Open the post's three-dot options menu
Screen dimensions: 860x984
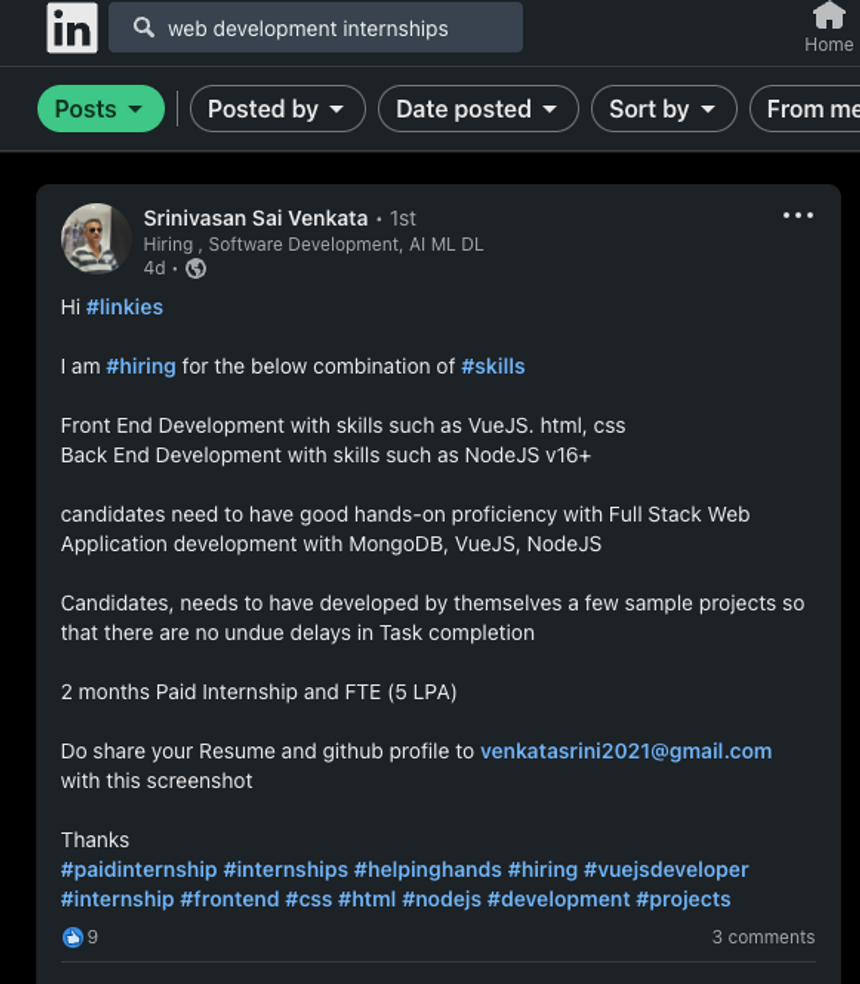point(798,215)
